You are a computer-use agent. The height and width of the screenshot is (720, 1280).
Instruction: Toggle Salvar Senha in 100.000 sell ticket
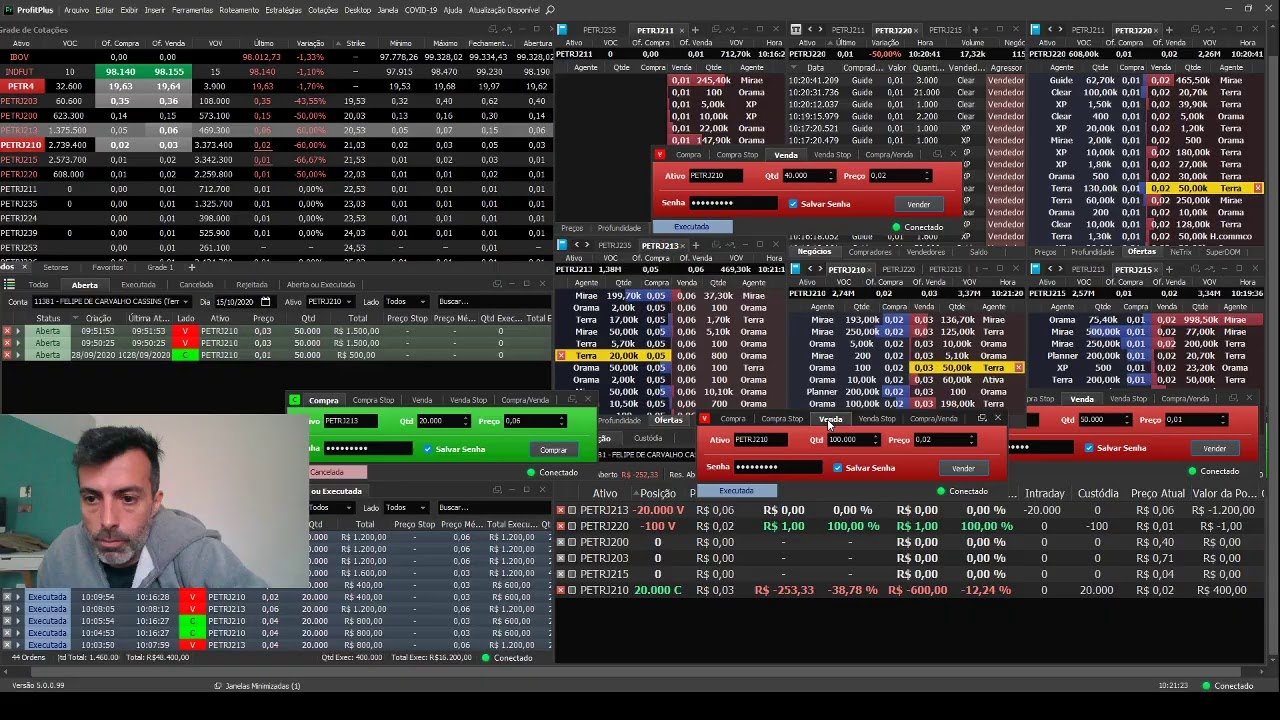pos(838,468)
